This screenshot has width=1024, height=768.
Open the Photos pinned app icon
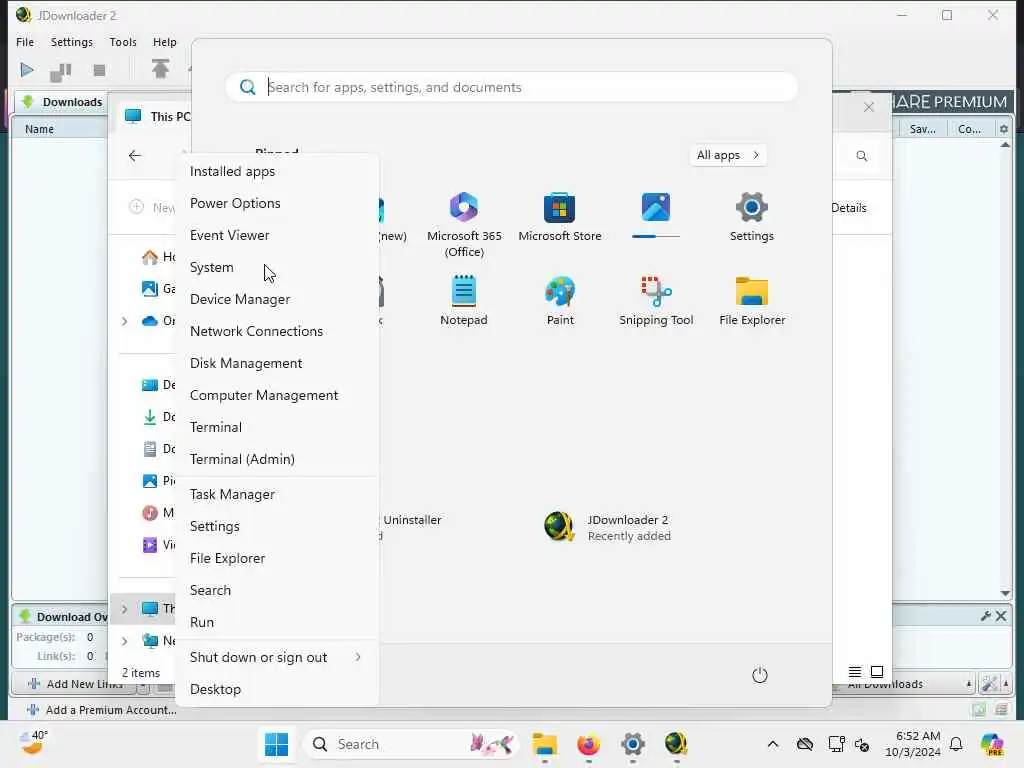(656, 208)
